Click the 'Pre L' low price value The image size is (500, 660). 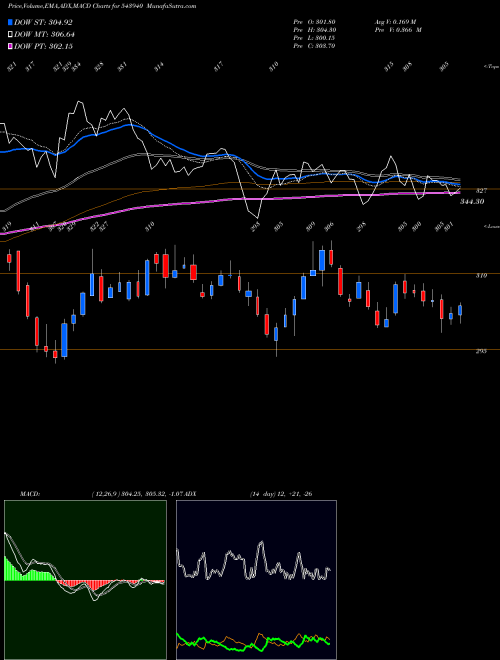[x=314, y=38]
